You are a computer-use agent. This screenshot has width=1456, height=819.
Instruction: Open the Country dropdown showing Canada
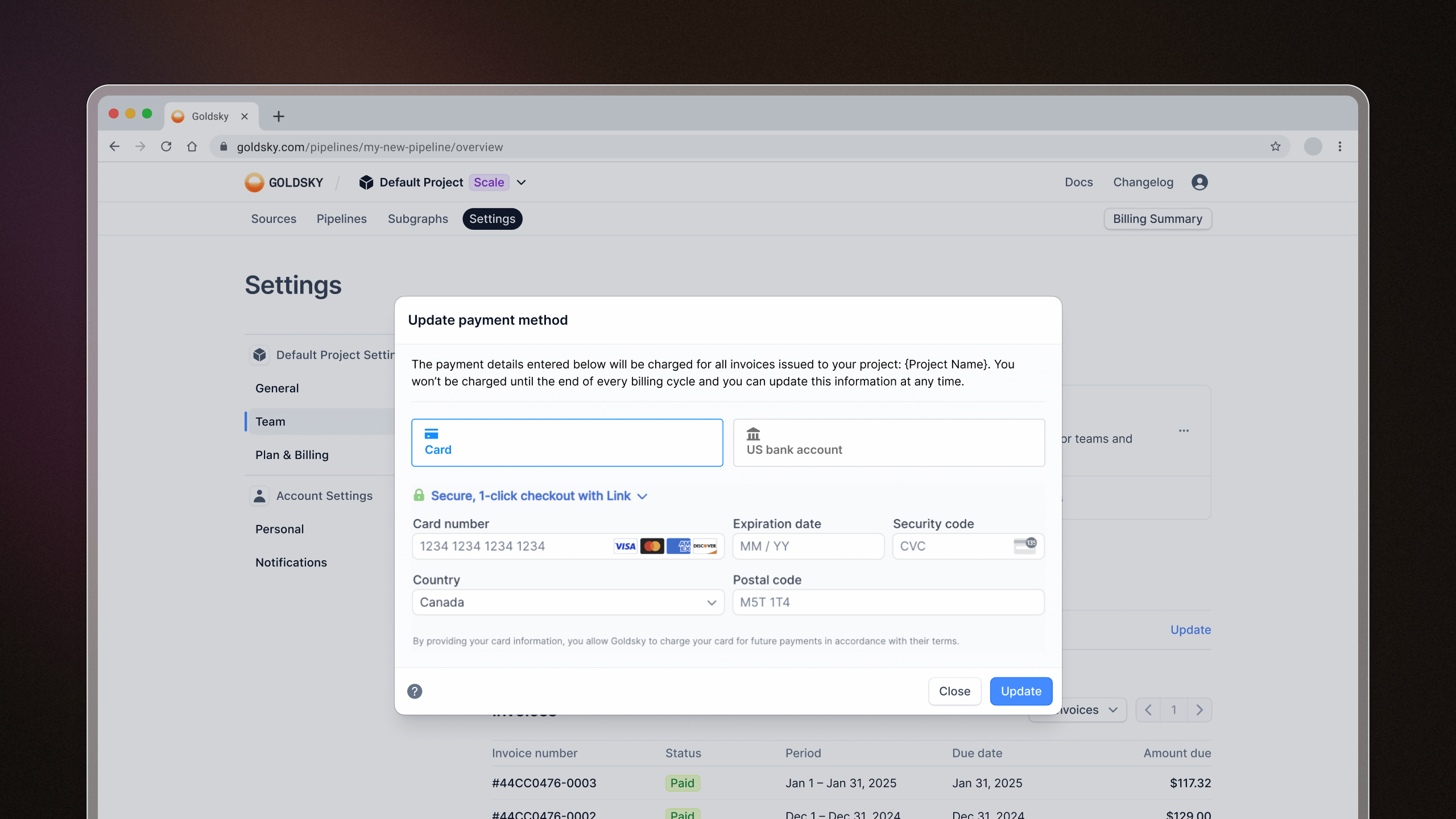click(x=568, y=602)
